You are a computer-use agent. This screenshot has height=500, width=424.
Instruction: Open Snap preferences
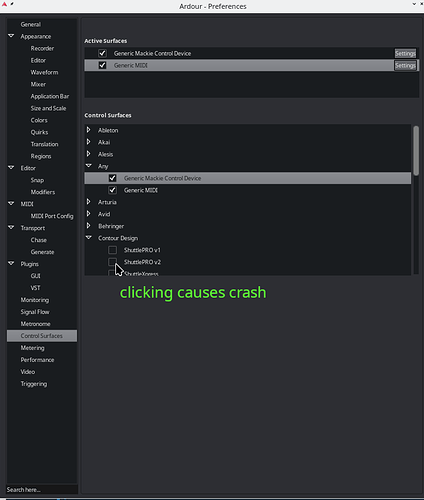37,180
